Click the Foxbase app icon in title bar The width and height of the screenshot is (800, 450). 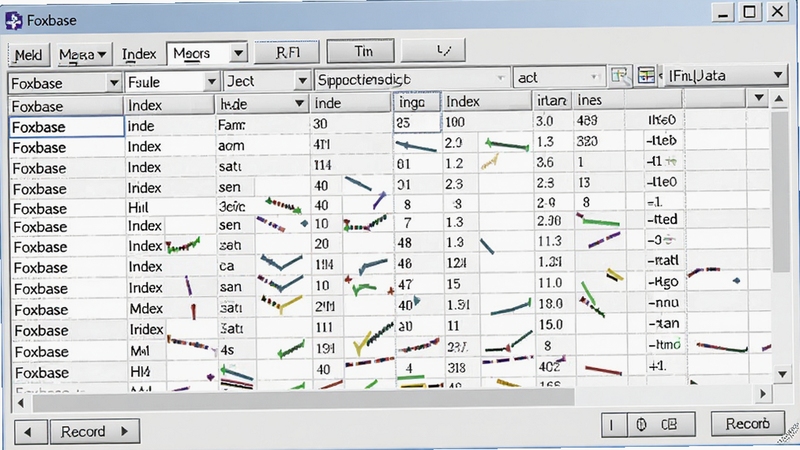13,20
